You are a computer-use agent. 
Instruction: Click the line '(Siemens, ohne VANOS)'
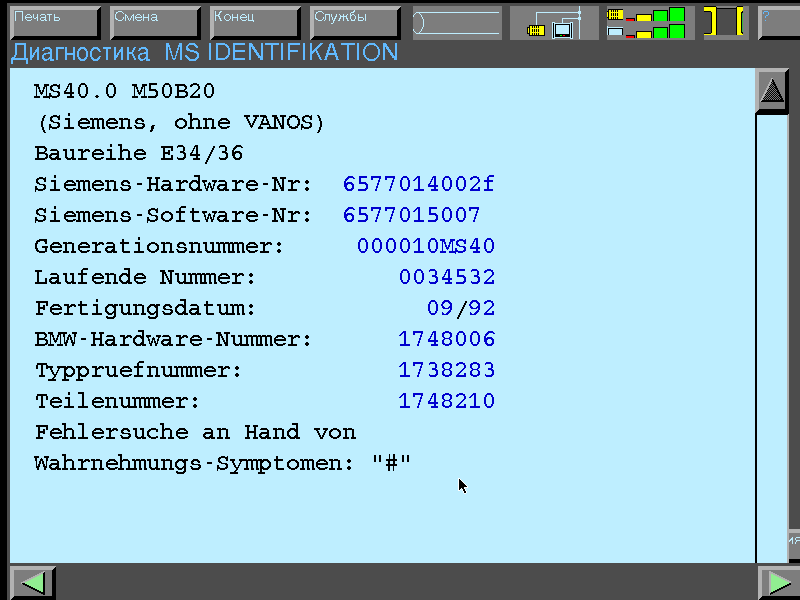click(x=181, y=123)
